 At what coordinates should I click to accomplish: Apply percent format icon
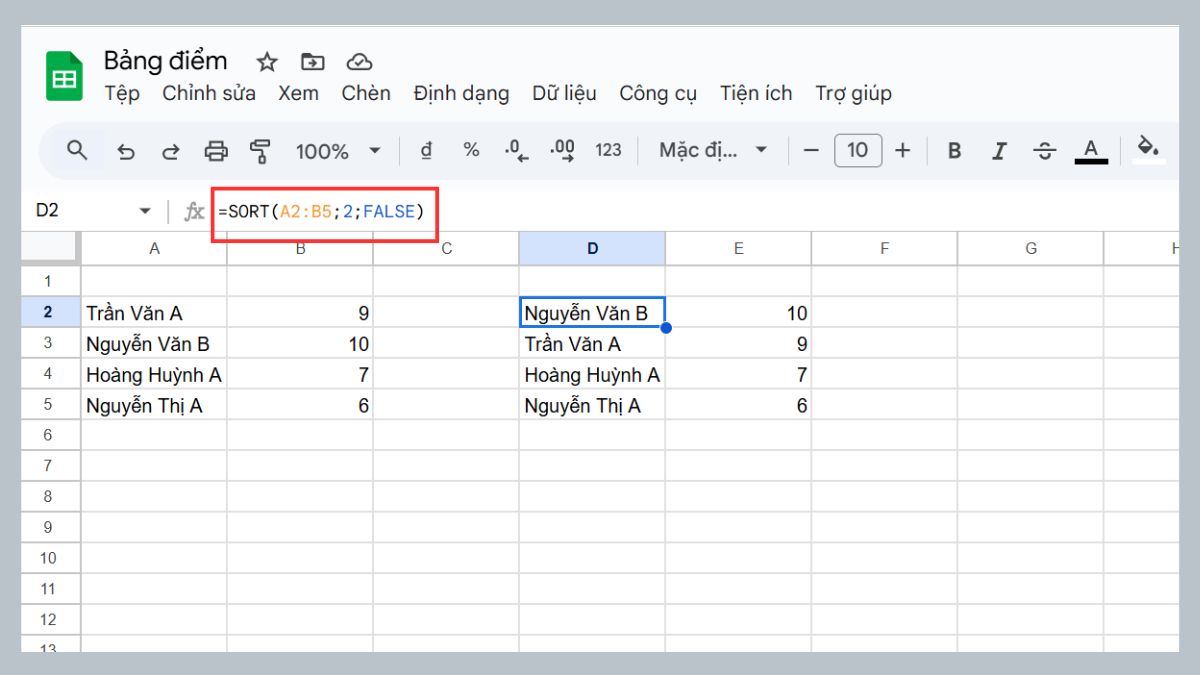469,150
